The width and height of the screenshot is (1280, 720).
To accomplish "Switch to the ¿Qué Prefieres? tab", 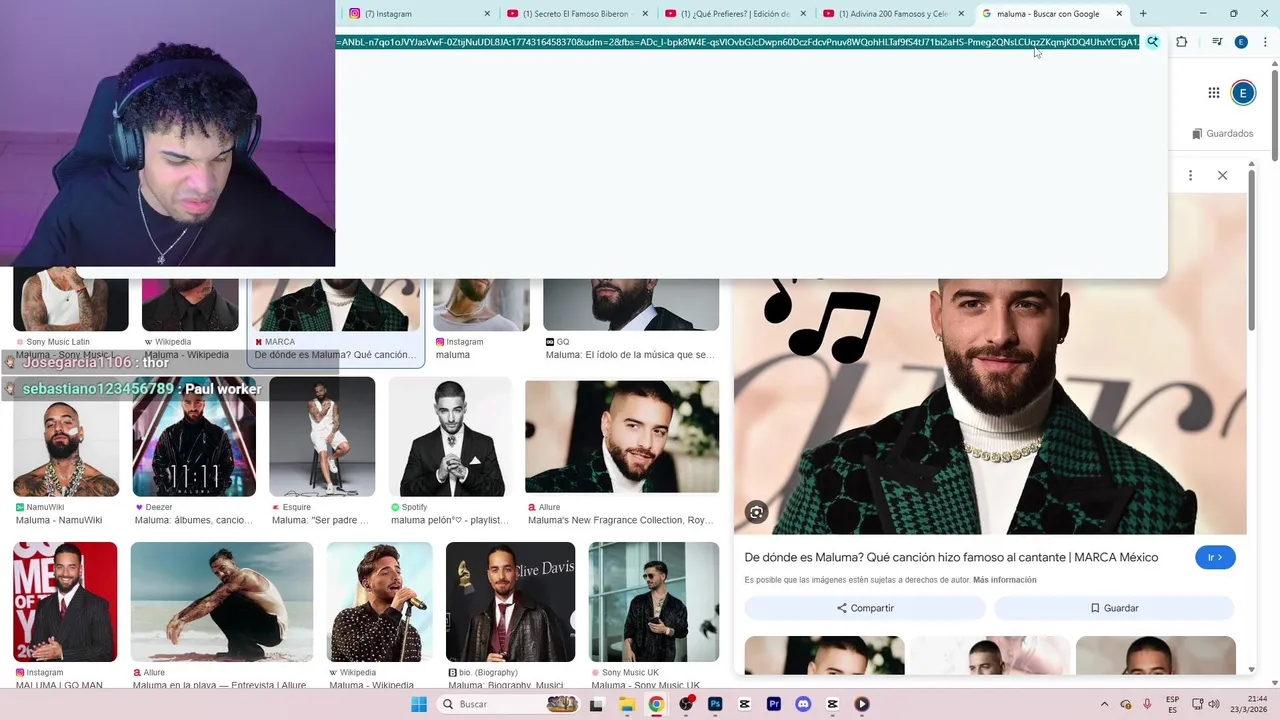I will 734,14.
